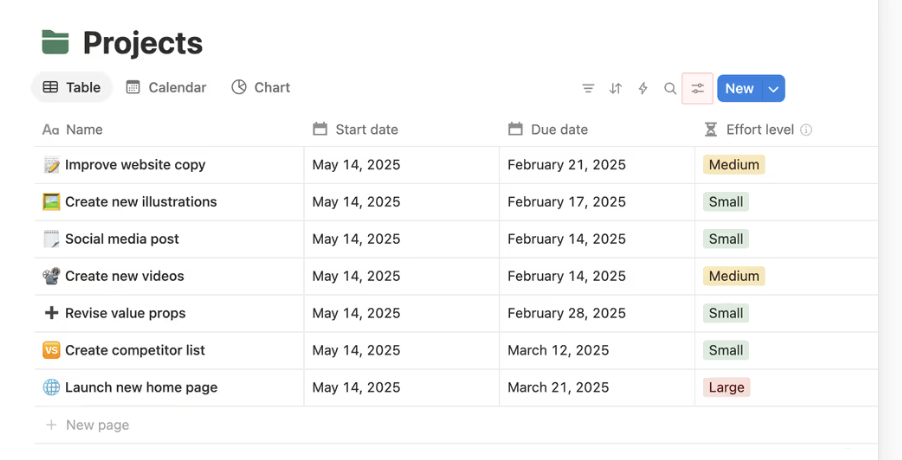Expand the New button dropdown arrow

(773, 88)
